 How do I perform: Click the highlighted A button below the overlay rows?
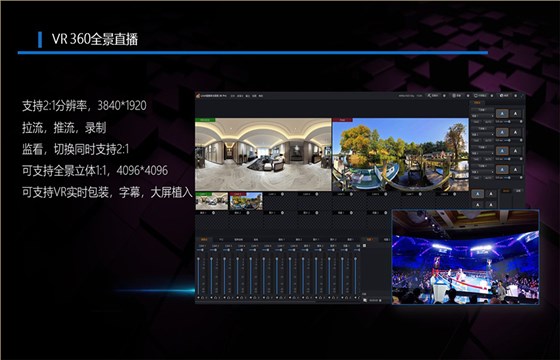[x=478, y=194]
